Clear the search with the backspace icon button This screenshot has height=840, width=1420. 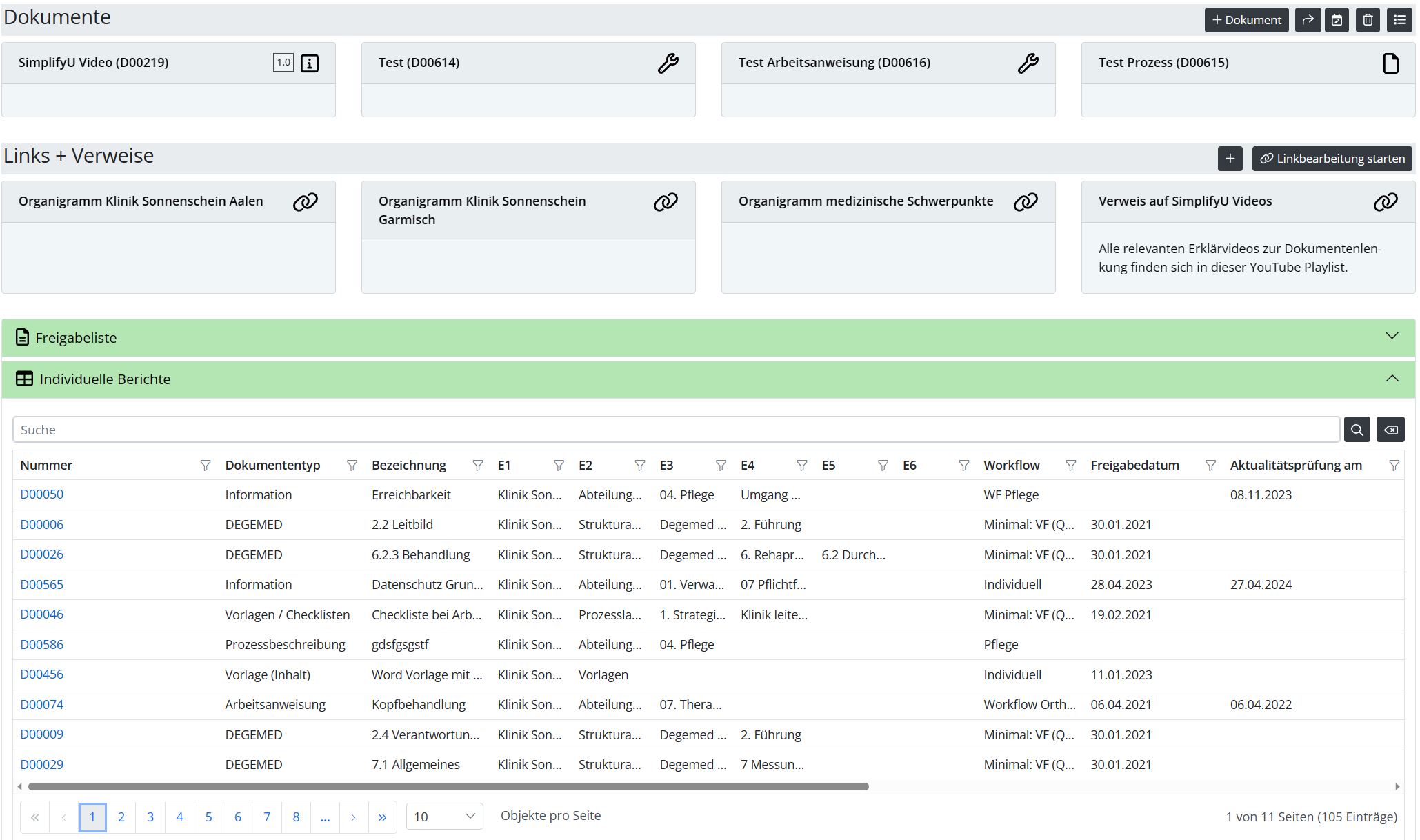point(1390,430)
